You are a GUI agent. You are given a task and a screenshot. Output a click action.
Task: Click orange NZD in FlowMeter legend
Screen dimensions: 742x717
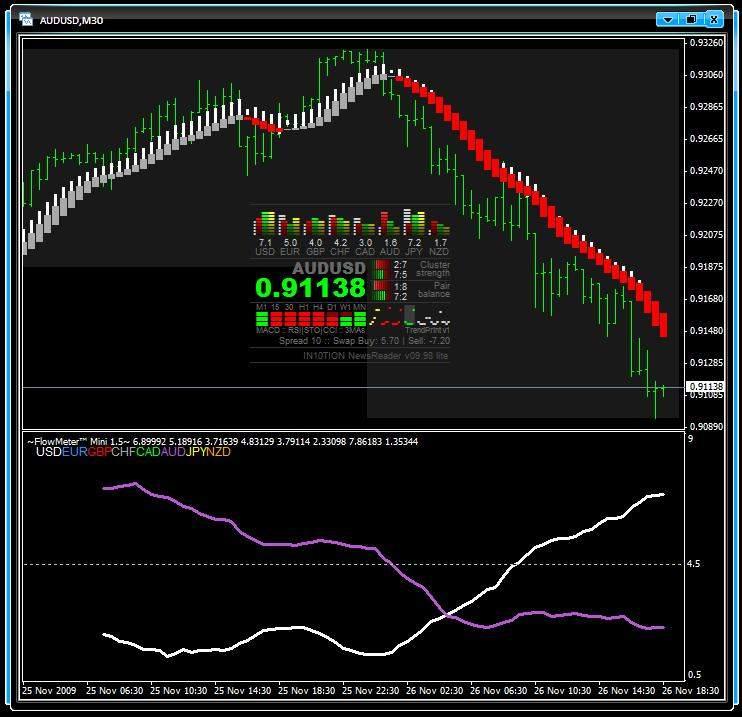coord(218,452)
